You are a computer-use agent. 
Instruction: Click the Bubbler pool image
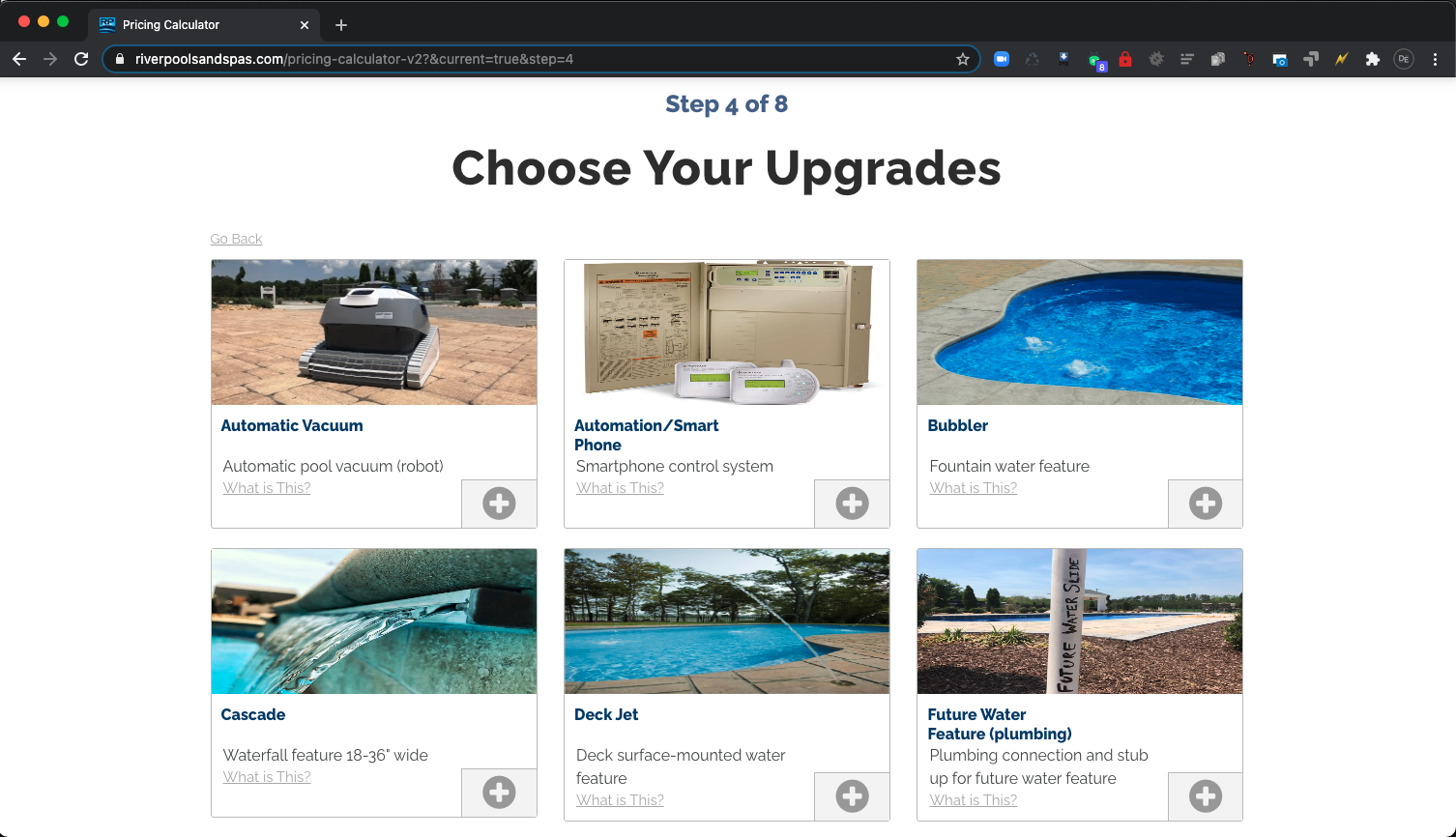1080,332
